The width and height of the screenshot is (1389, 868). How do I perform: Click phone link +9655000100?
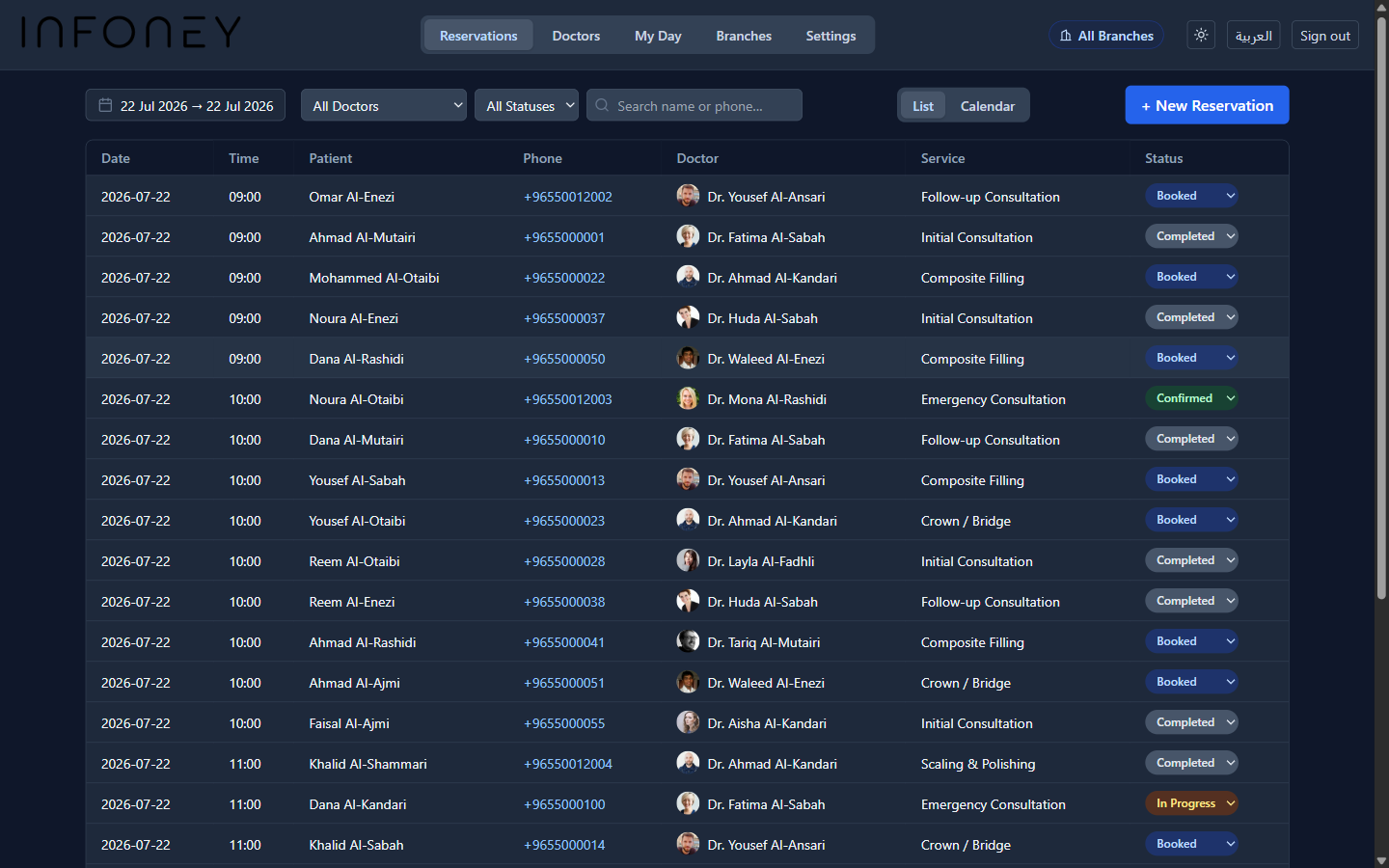pyautogui.click(x=564, y=804)
